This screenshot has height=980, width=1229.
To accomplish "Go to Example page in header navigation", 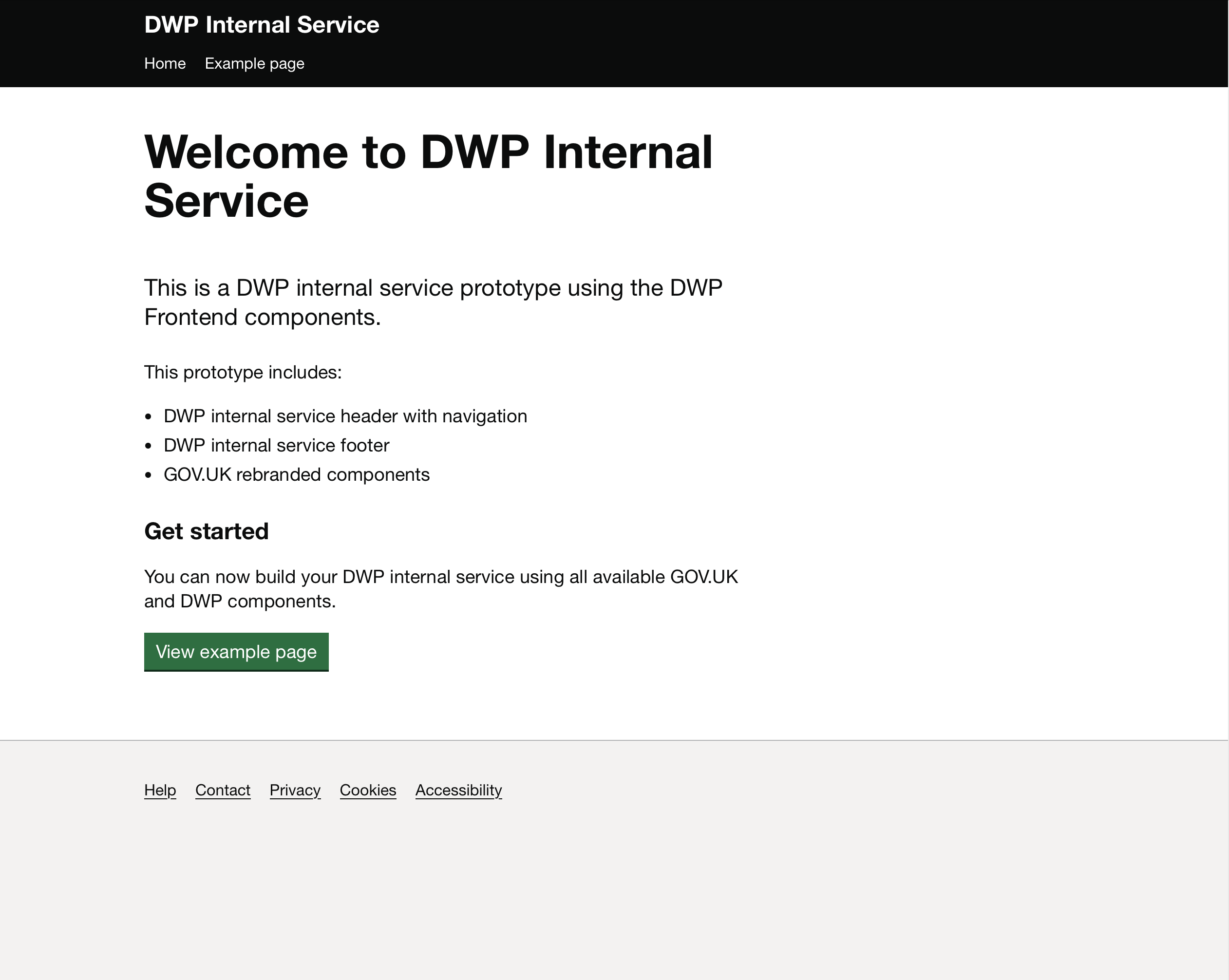I will (x=254, y=63).
